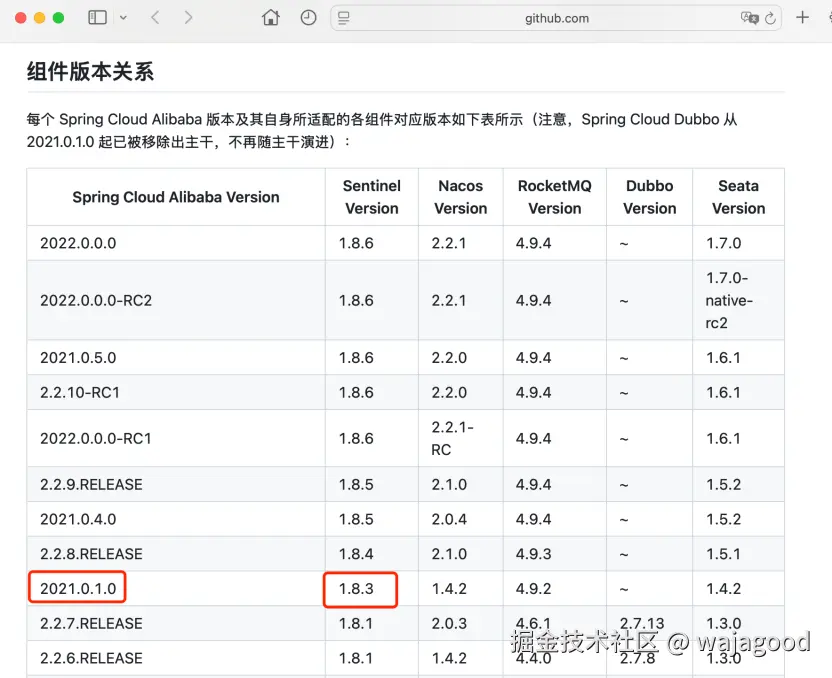Go forward with the forward arrow
832x678 pixels.
(188, 18)
